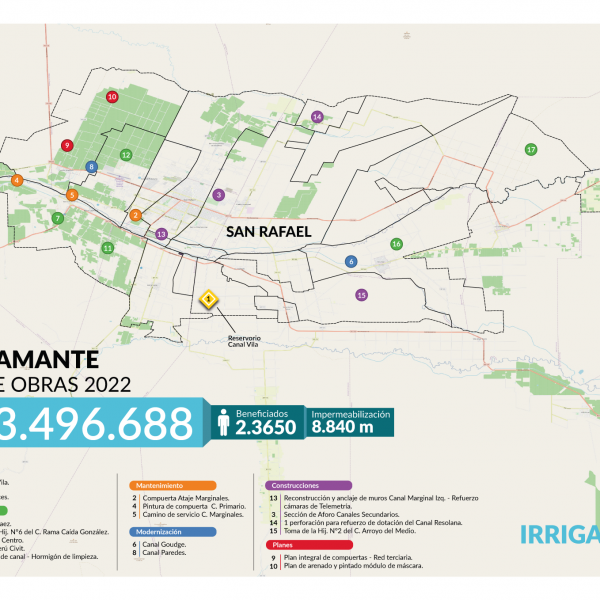Viewport: 600px width, 600px height.
Task: Click the orange marker numbered 5
Action: [72, 195]
